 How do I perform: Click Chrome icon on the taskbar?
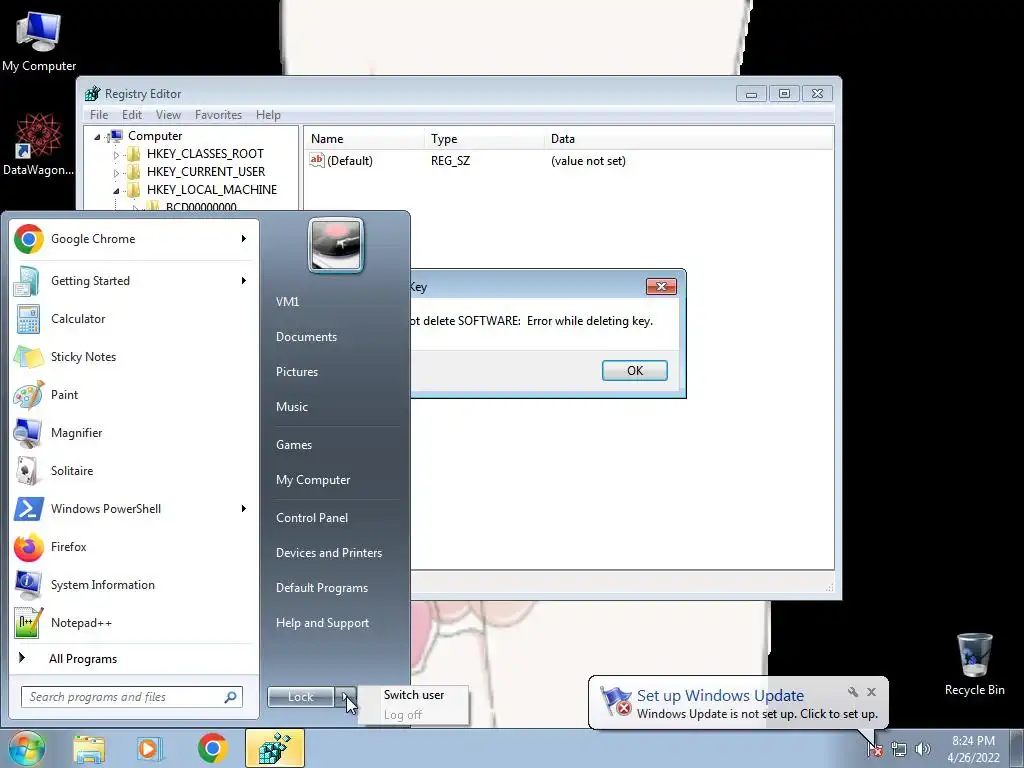point(212,748)
